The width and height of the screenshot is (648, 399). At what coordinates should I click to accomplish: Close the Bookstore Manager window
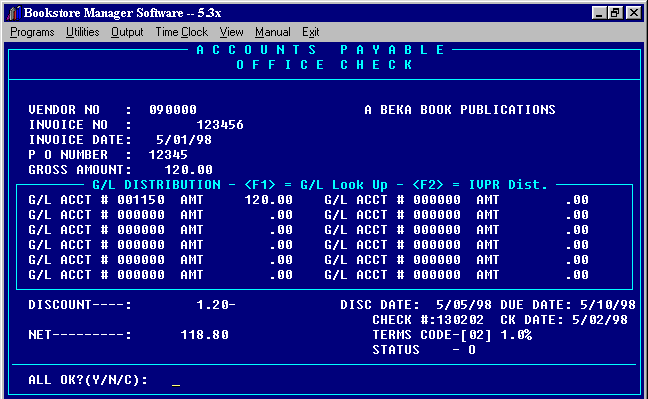(x=634, y=13)
